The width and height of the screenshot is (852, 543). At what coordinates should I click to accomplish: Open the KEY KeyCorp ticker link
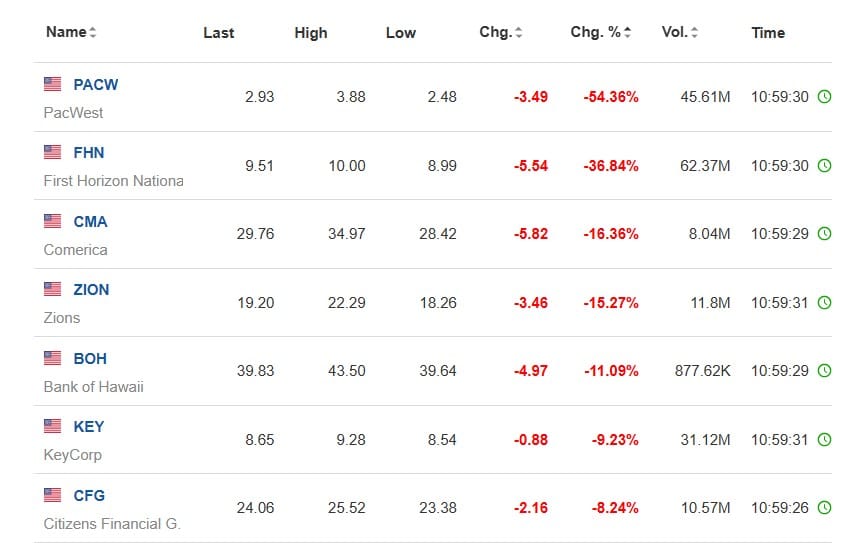89,427
